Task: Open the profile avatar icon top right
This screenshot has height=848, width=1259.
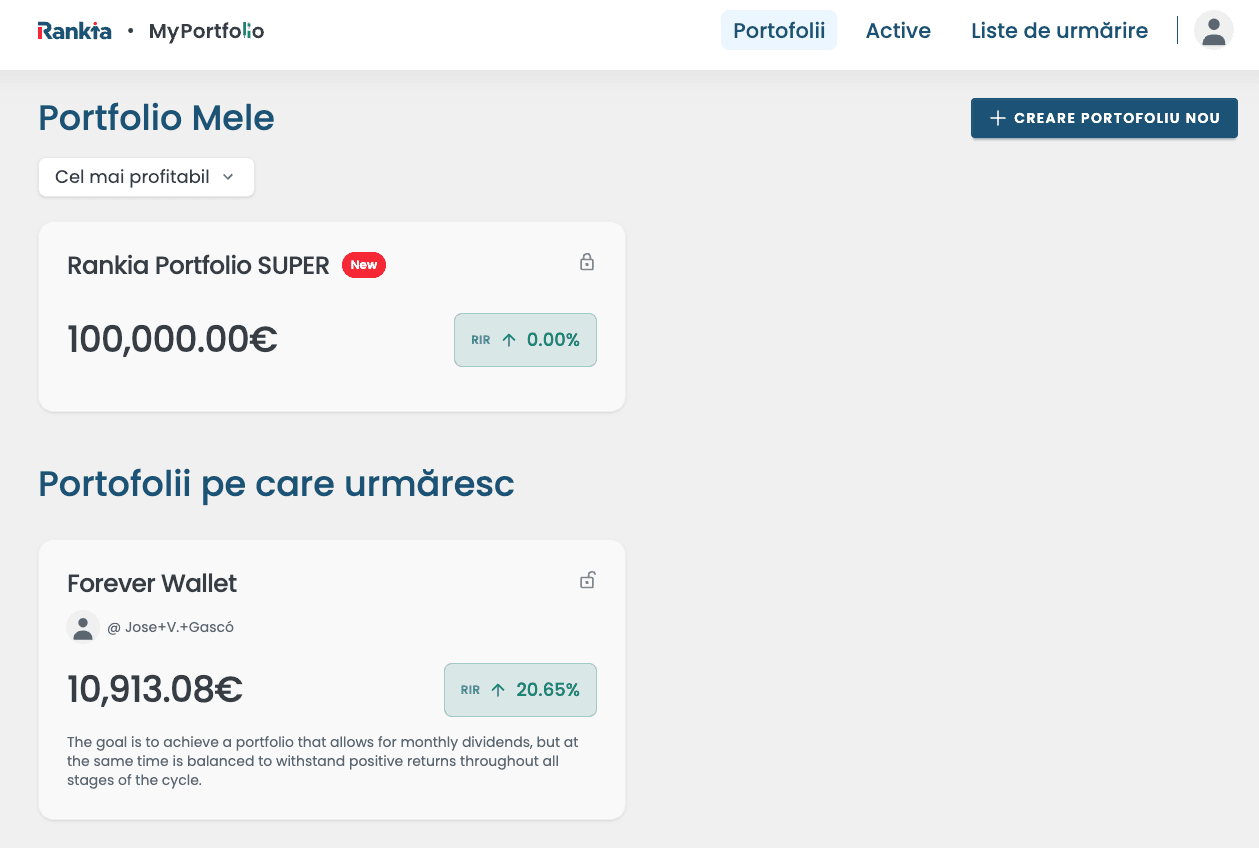Action: click(1213, 30)
